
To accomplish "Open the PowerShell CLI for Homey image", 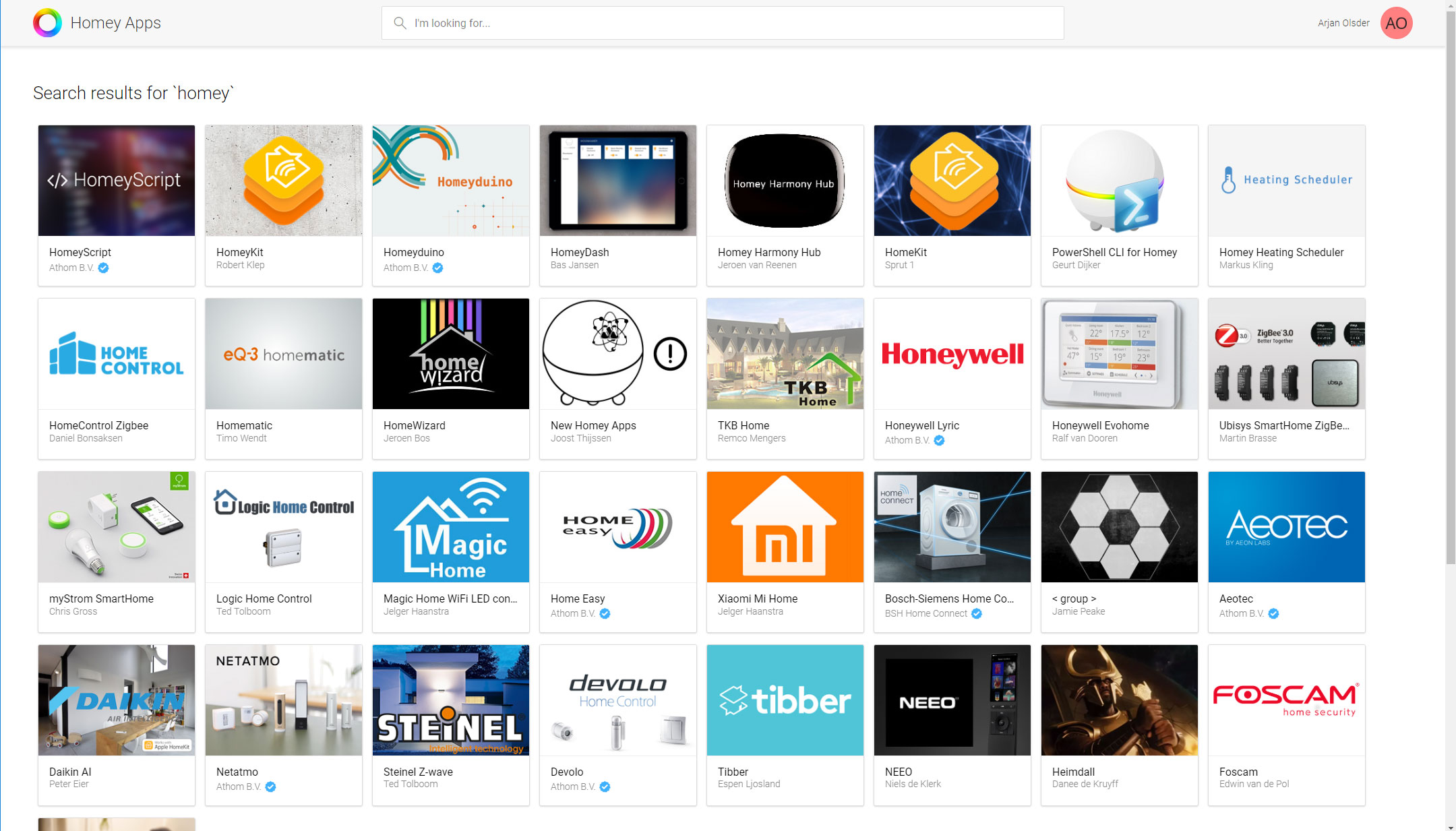I will tap(1120, 181).
